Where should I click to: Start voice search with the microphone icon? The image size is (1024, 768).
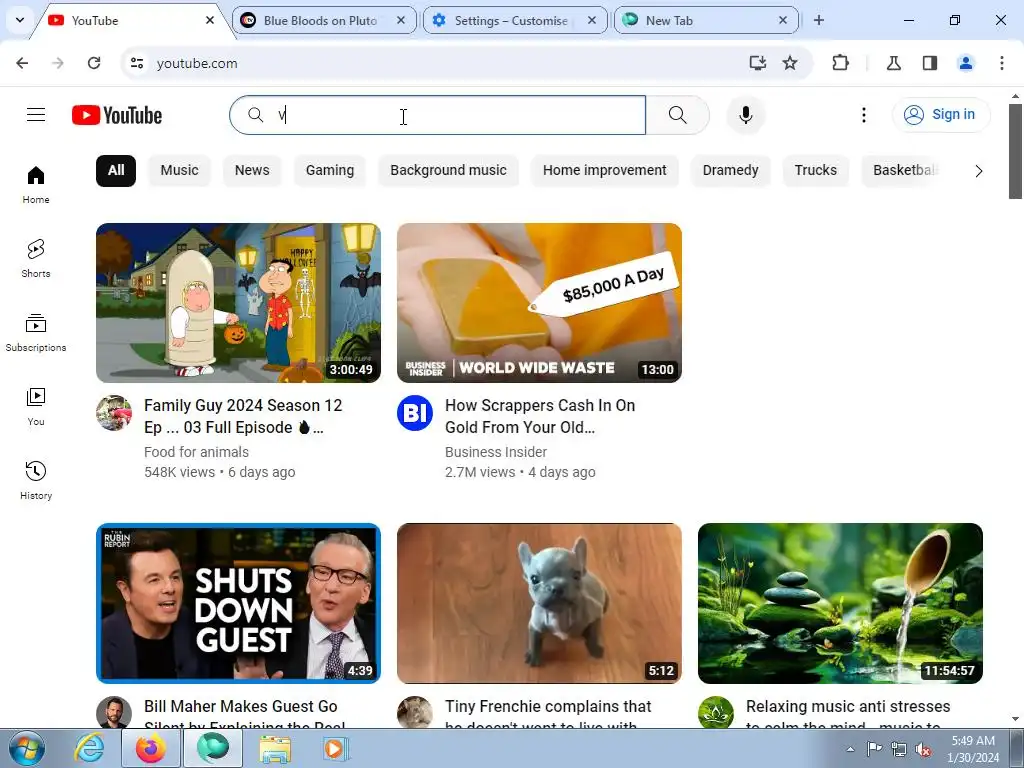tap(746, 115)
